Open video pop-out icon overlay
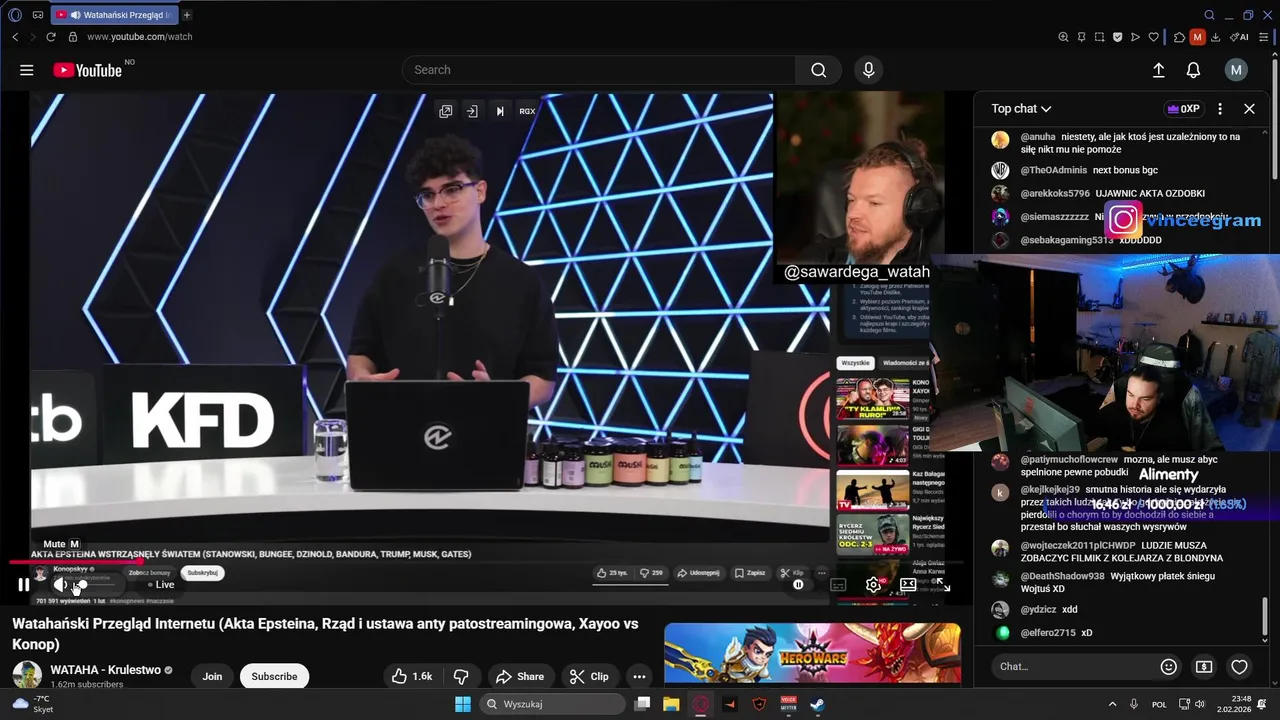This screenshot has height=720, width=1280. (x=446, y=111)
